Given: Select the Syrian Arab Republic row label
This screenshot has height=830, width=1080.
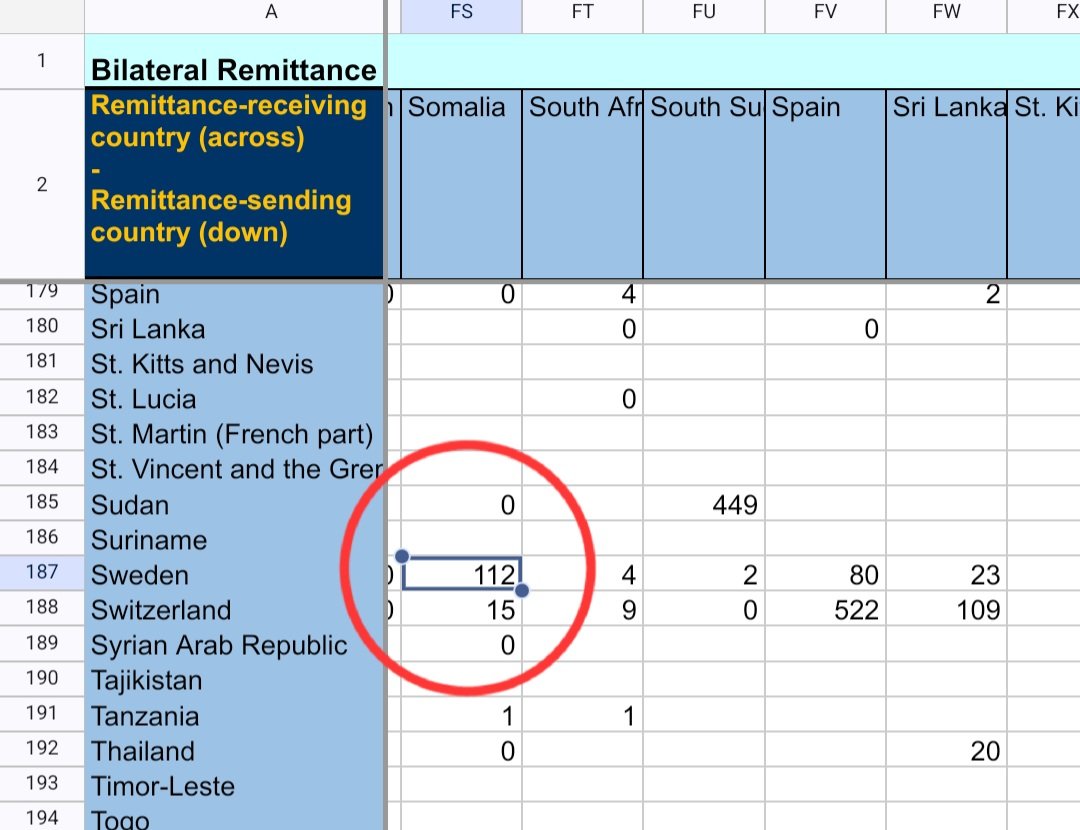Looking at the screenshot, I should click(234, 644).
